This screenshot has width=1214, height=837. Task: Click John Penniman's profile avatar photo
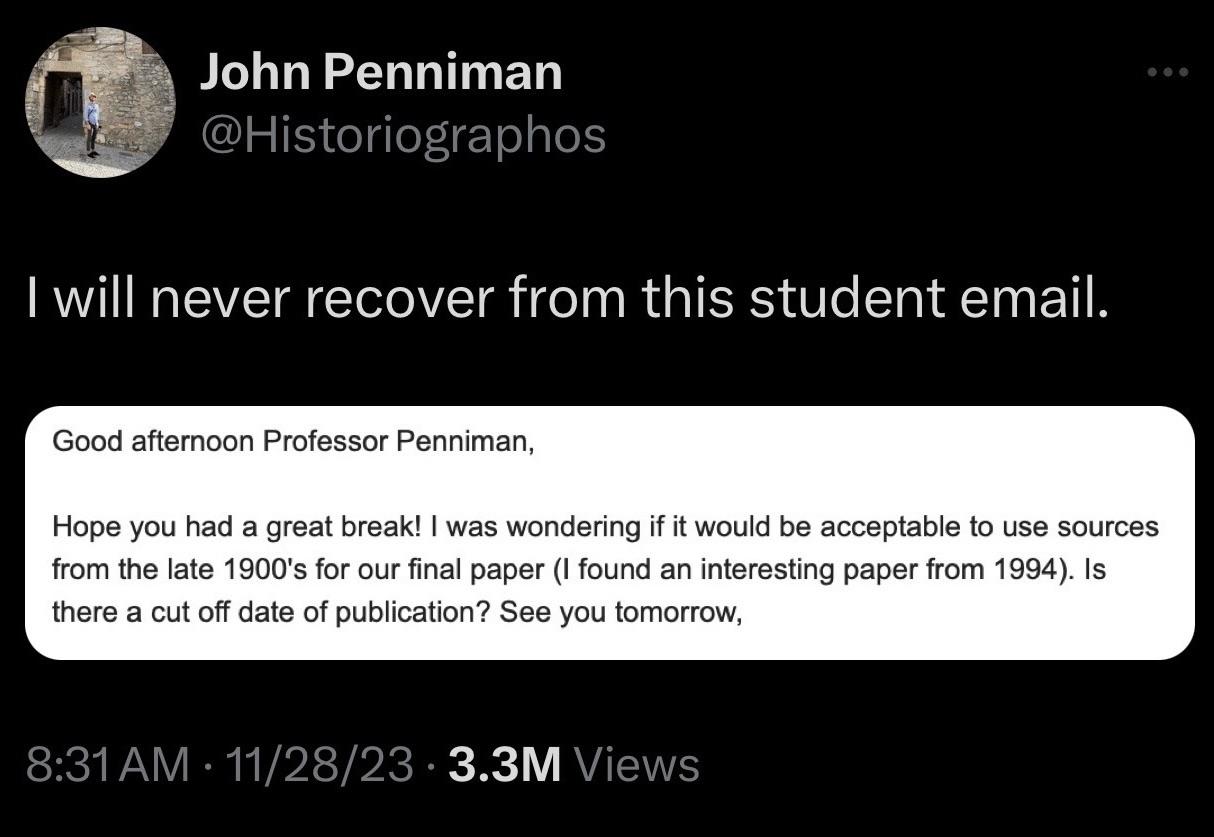click(100, 102)
